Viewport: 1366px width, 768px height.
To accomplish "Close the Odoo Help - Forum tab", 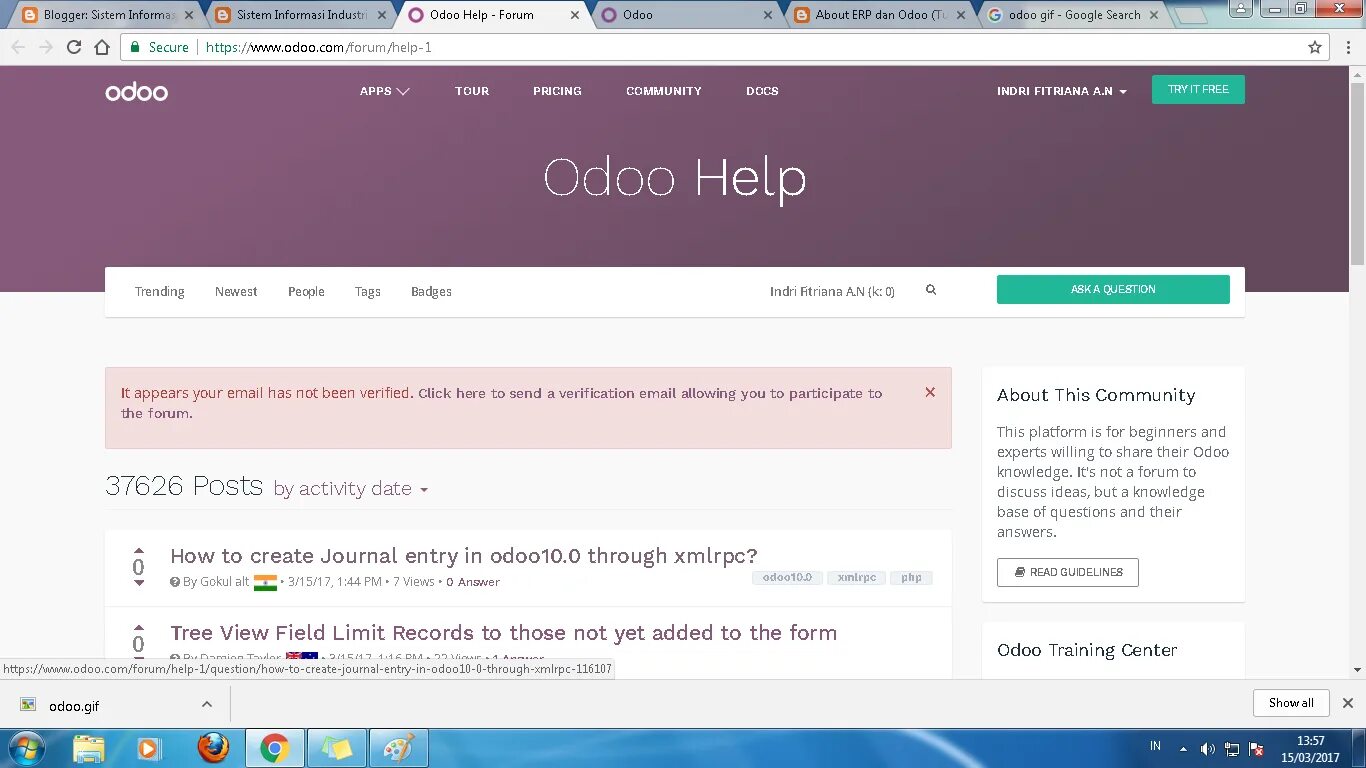I will tap(574, 15).
